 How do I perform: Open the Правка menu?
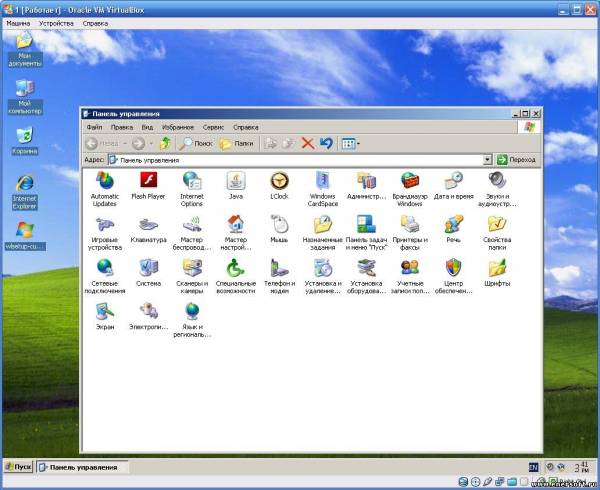pyautogui.click(x=122, y=127)
